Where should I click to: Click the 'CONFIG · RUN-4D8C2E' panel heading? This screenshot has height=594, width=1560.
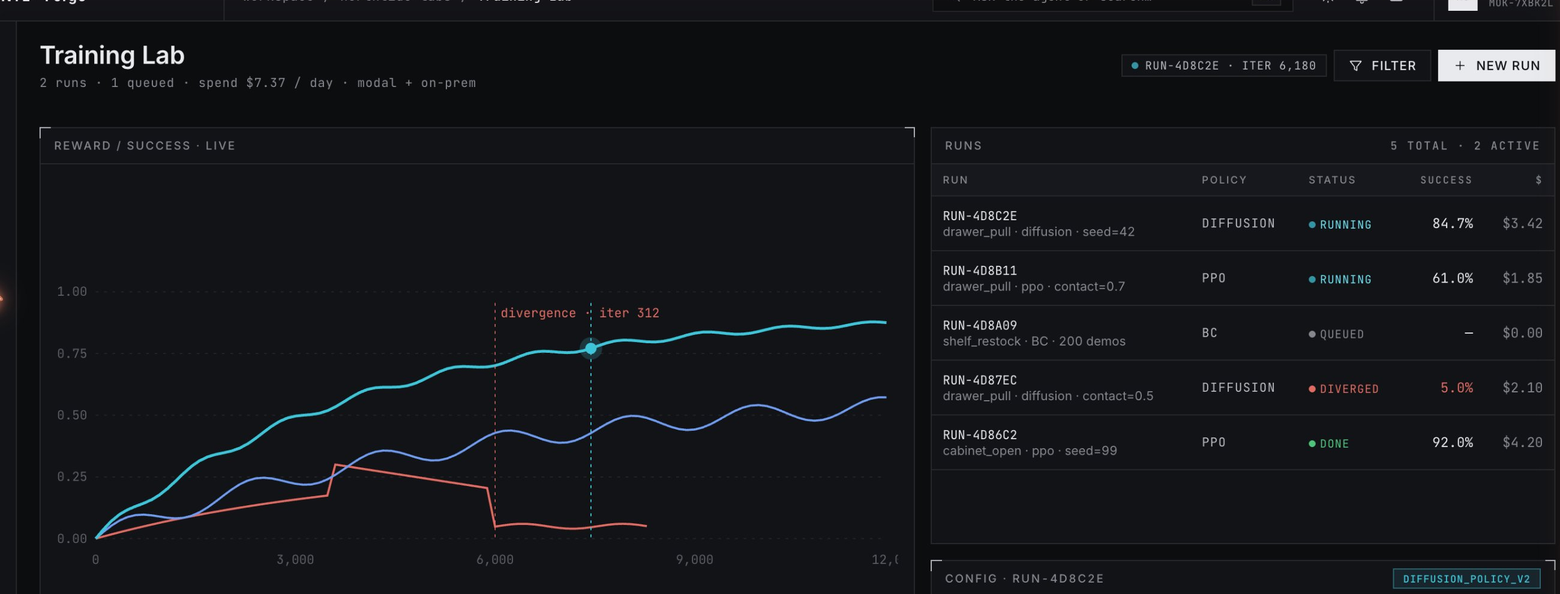(x=1024, y=579)
